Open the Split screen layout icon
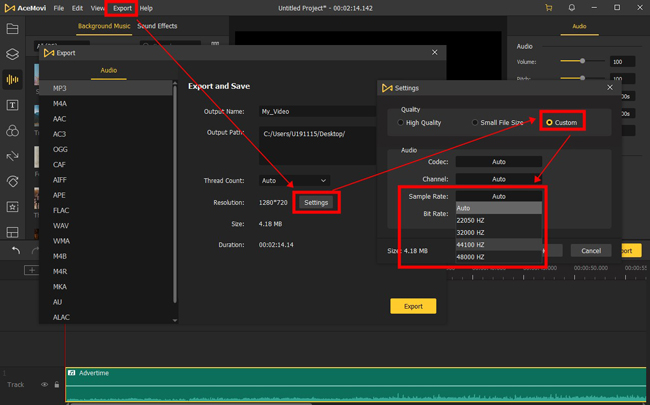Image resolution: width=650 pixels, height=405 pixels. tap(12, 232)
